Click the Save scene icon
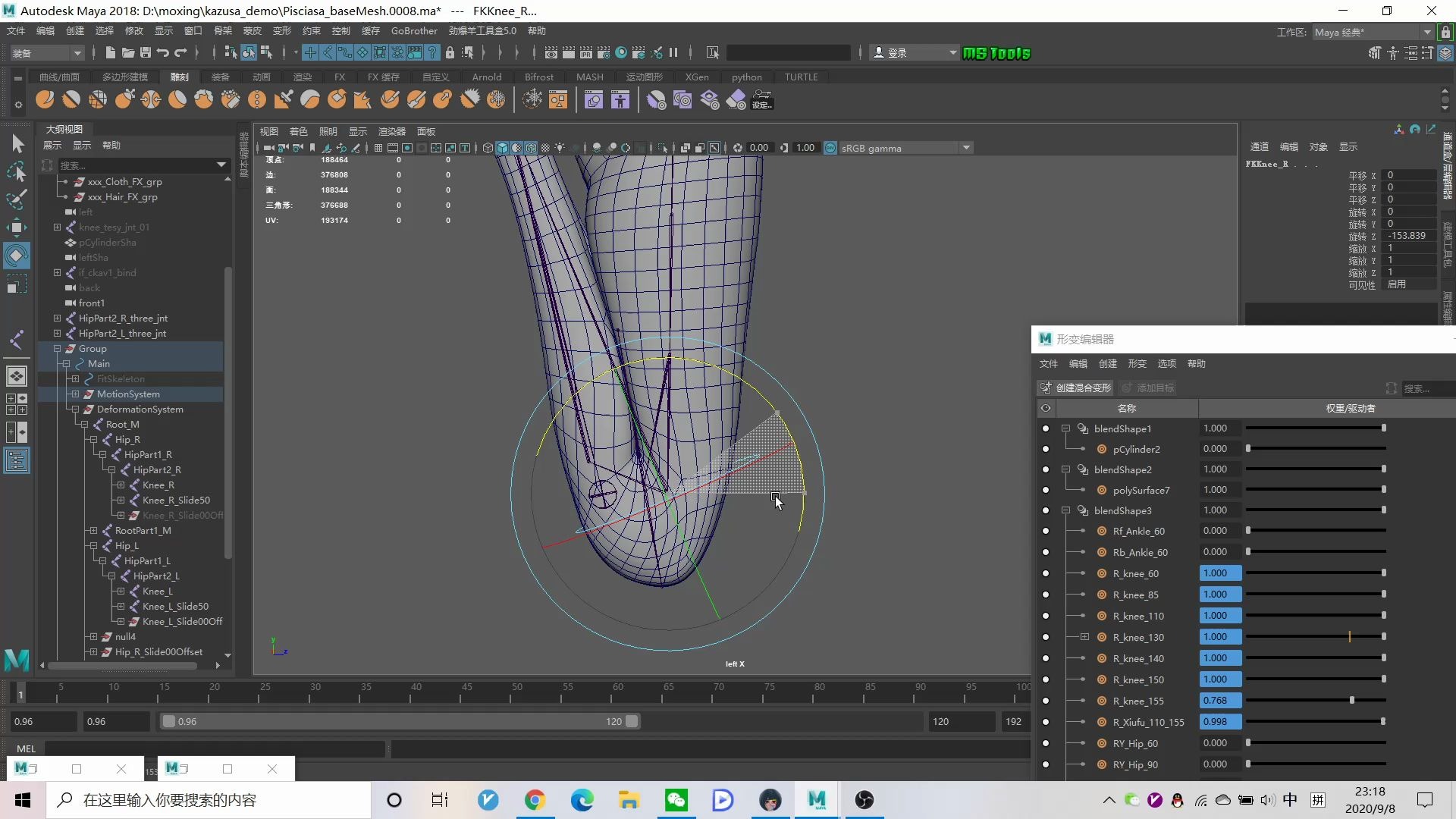The width and height of the screenshot is (1456, 819). [x=145, y=52]
